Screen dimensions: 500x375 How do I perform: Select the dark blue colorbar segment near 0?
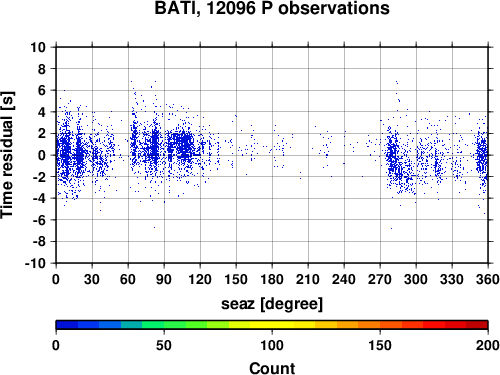tap(67, 325)
